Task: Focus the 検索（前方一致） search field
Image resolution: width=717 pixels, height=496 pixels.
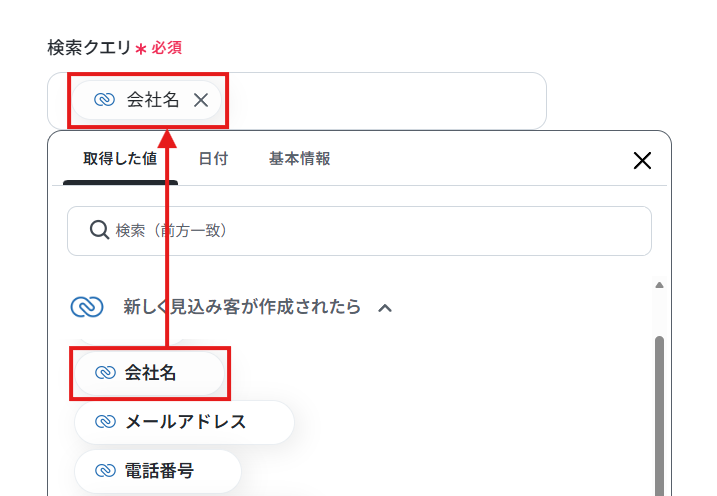Action: 359,231
